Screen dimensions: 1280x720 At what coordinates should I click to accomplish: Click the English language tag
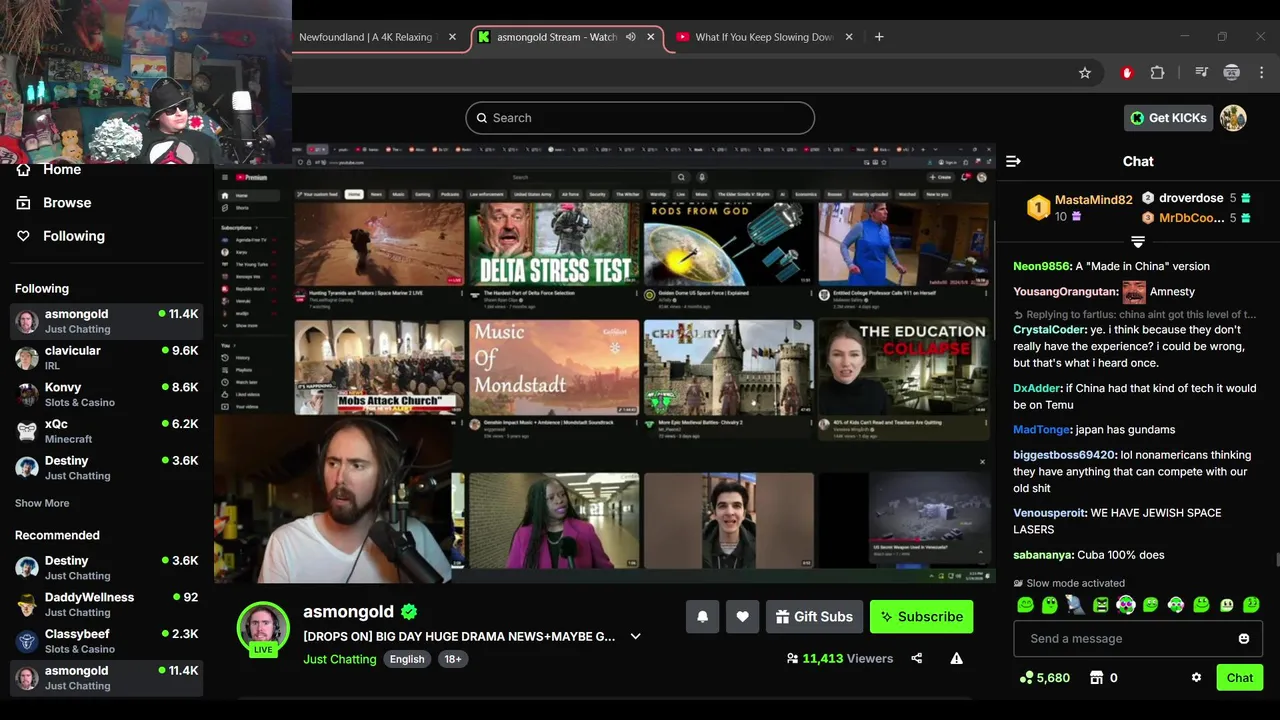coord(407,659)
